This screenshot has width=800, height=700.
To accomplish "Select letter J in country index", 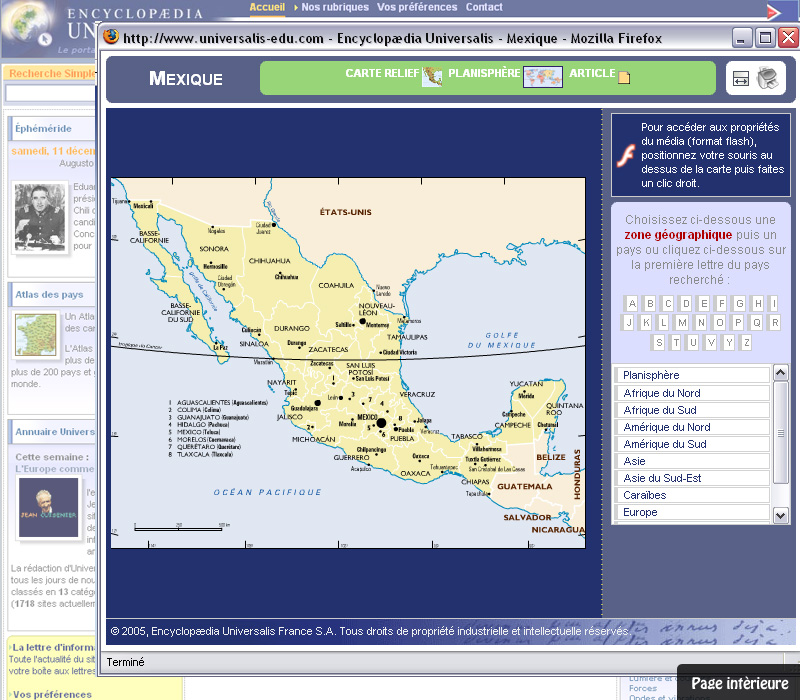I will click(629, 322).
